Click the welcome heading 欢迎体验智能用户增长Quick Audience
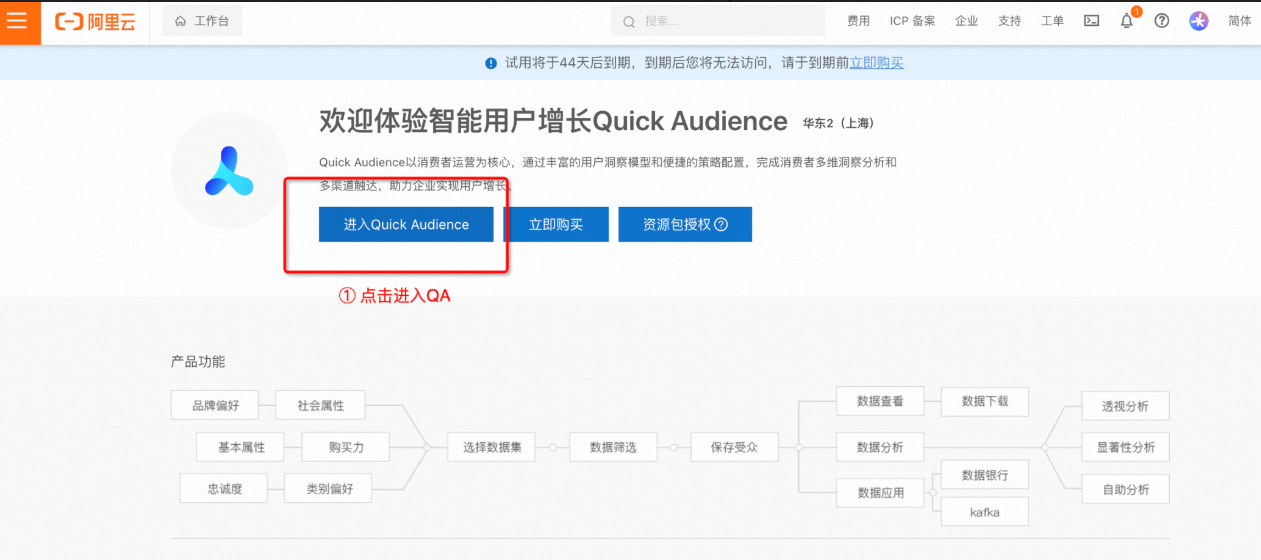The width and height of the screenshot is (1261, 560). pos(553,121)
